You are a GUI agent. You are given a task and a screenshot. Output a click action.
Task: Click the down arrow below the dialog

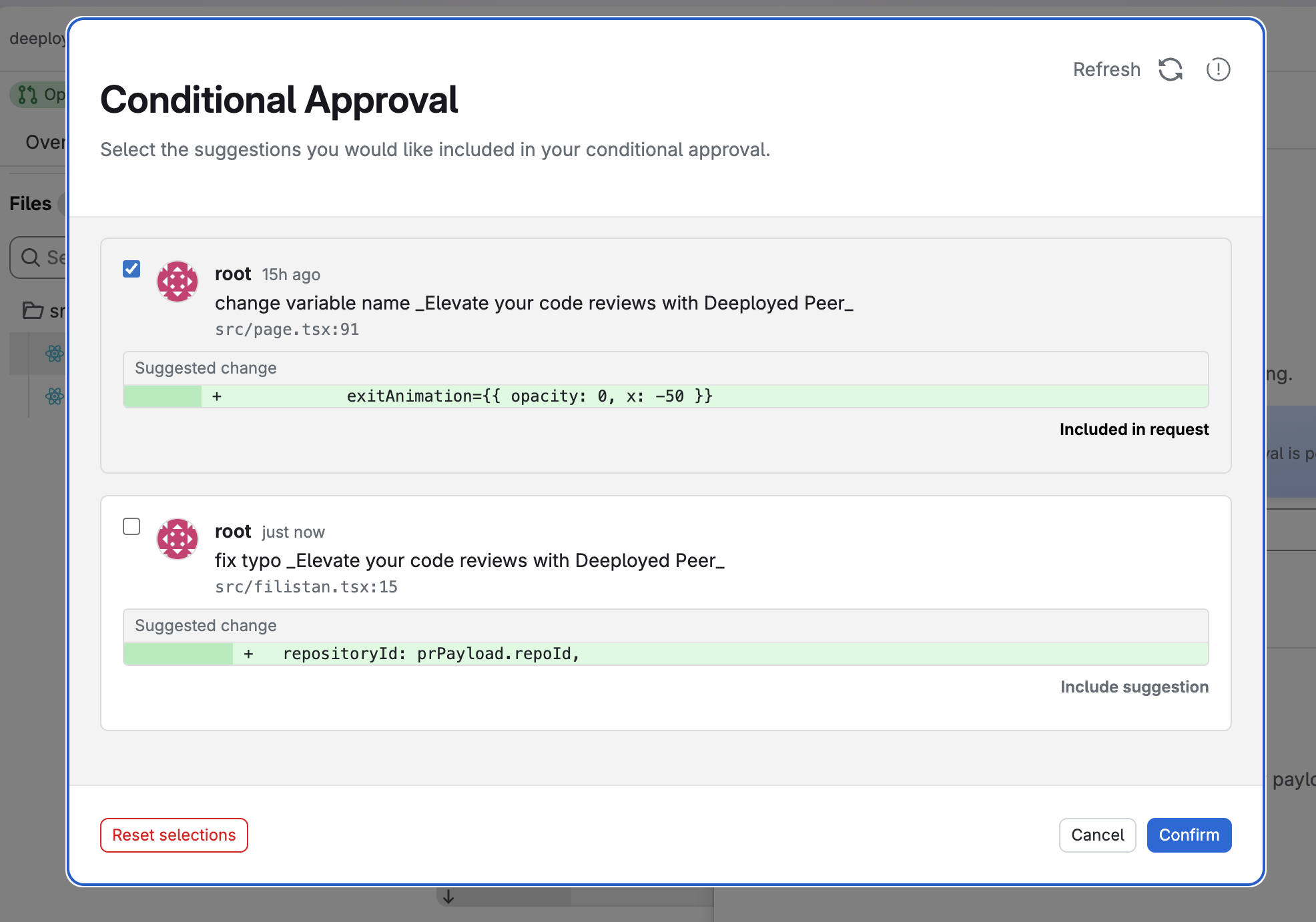click(x=448, y=897)
